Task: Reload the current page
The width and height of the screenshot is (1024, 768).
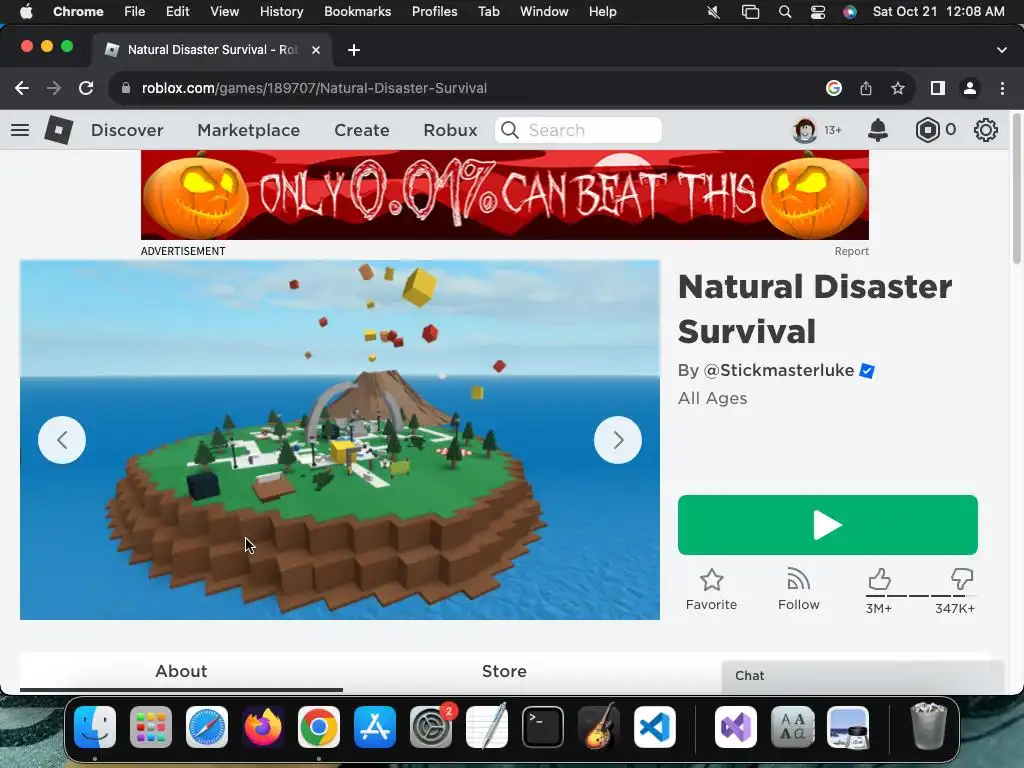Action: click(86, 88)
